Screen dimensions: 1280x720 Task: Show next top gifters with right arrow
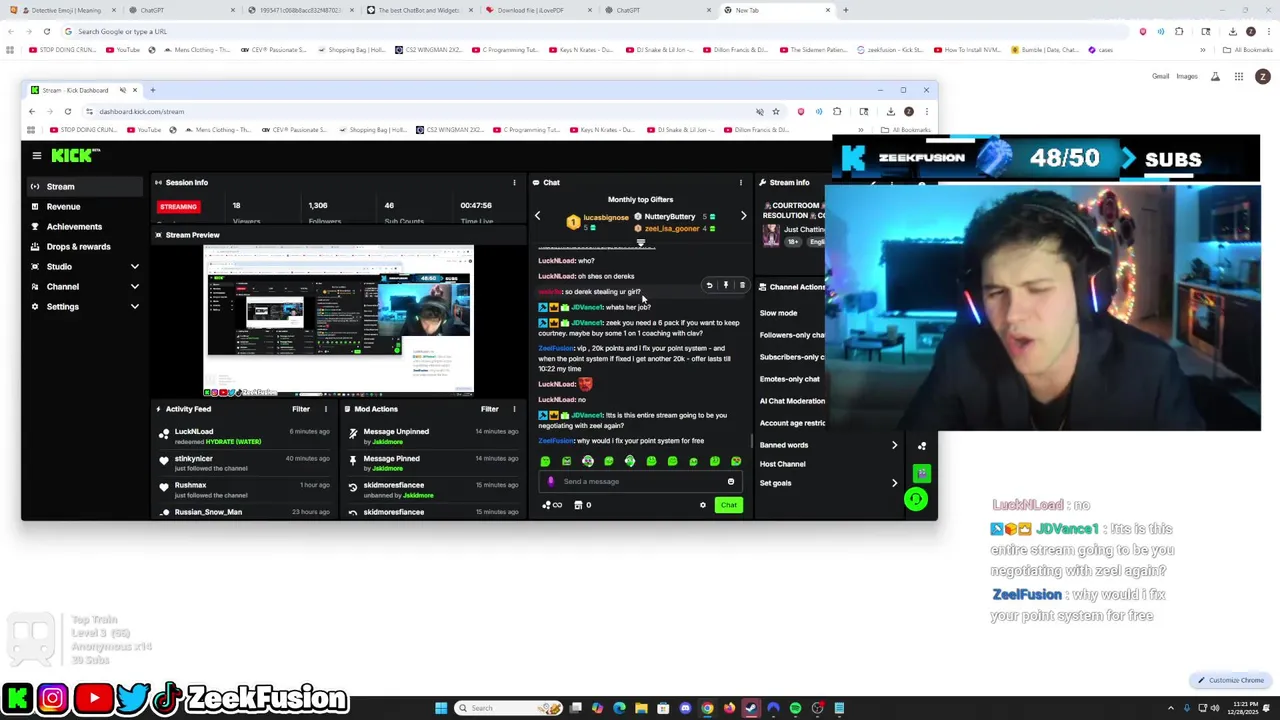point(743,216)
